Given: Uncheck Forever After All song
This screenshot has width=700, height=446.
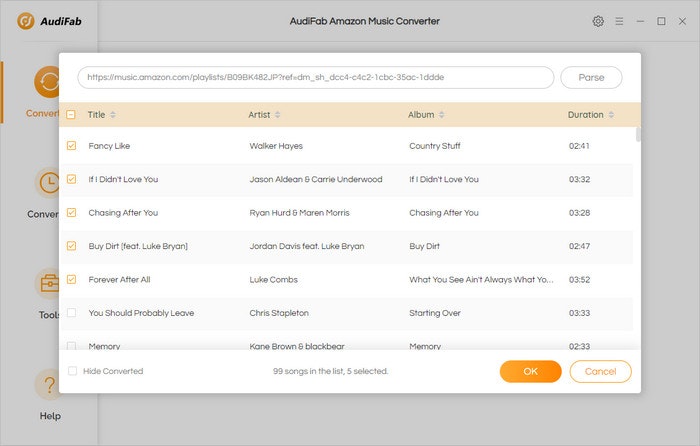Looking at the screenshot, I should click(x=71, y=279).
